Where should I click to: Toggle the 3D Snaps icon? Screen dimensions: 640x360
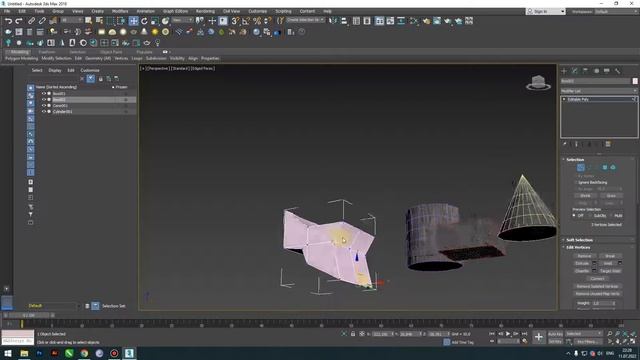(235, 20)
